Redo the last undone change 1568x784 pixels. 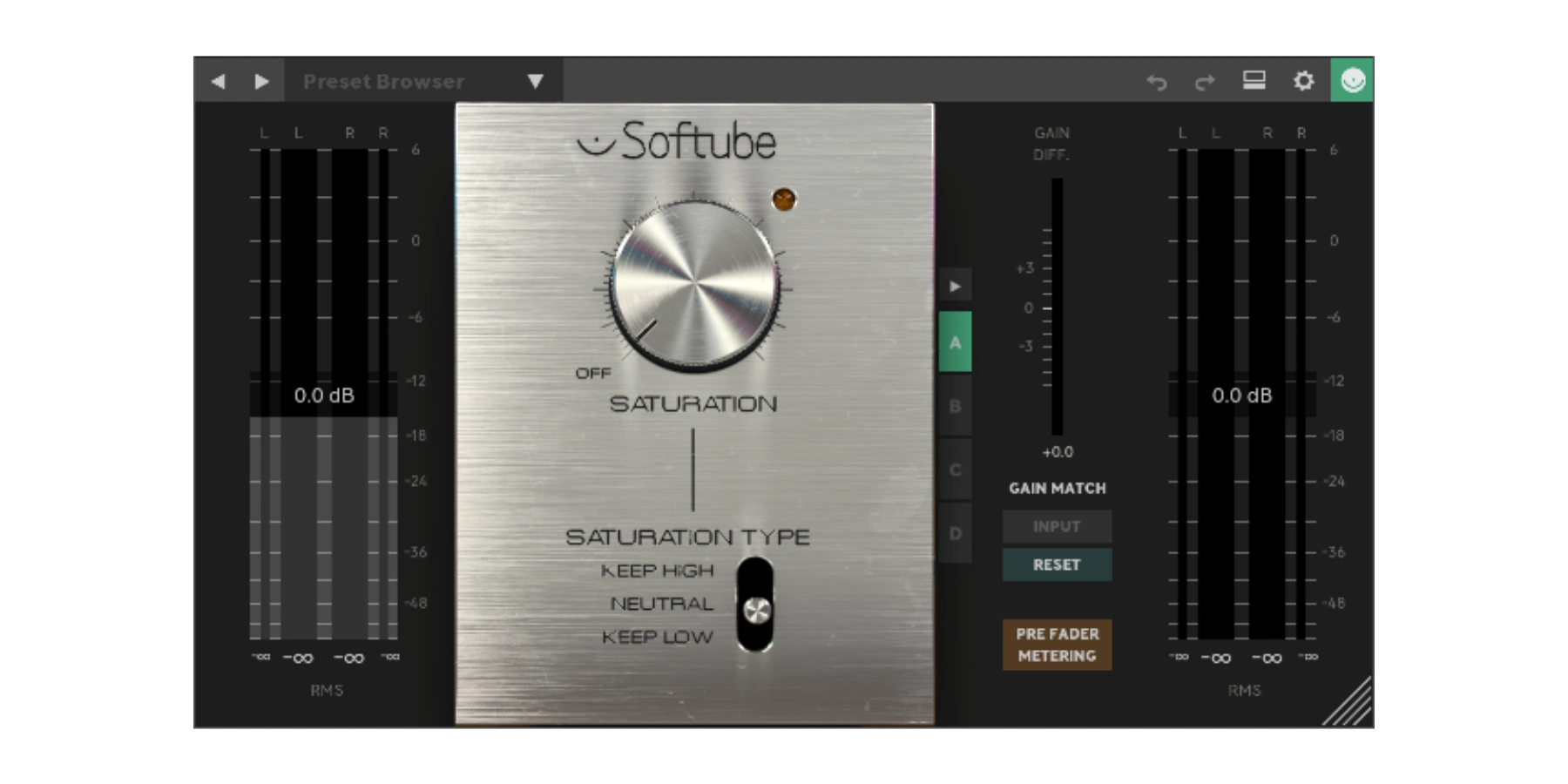(x=1206, y=81)
